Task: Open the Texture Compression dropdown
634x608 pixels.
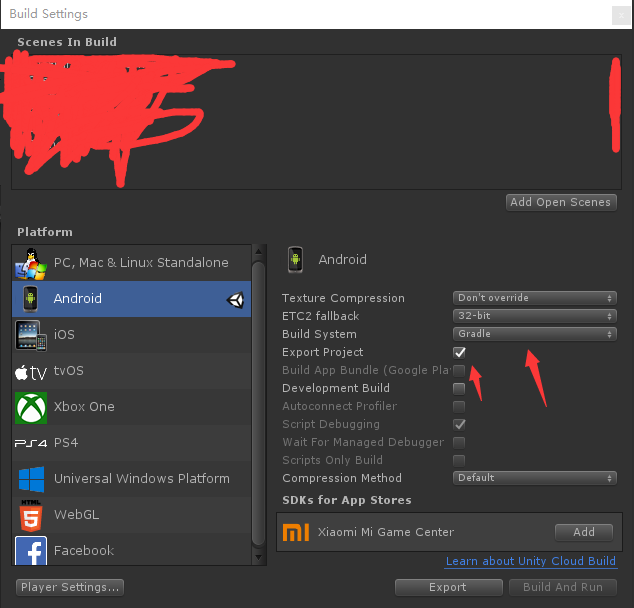Action: click(x=535, y=298)
